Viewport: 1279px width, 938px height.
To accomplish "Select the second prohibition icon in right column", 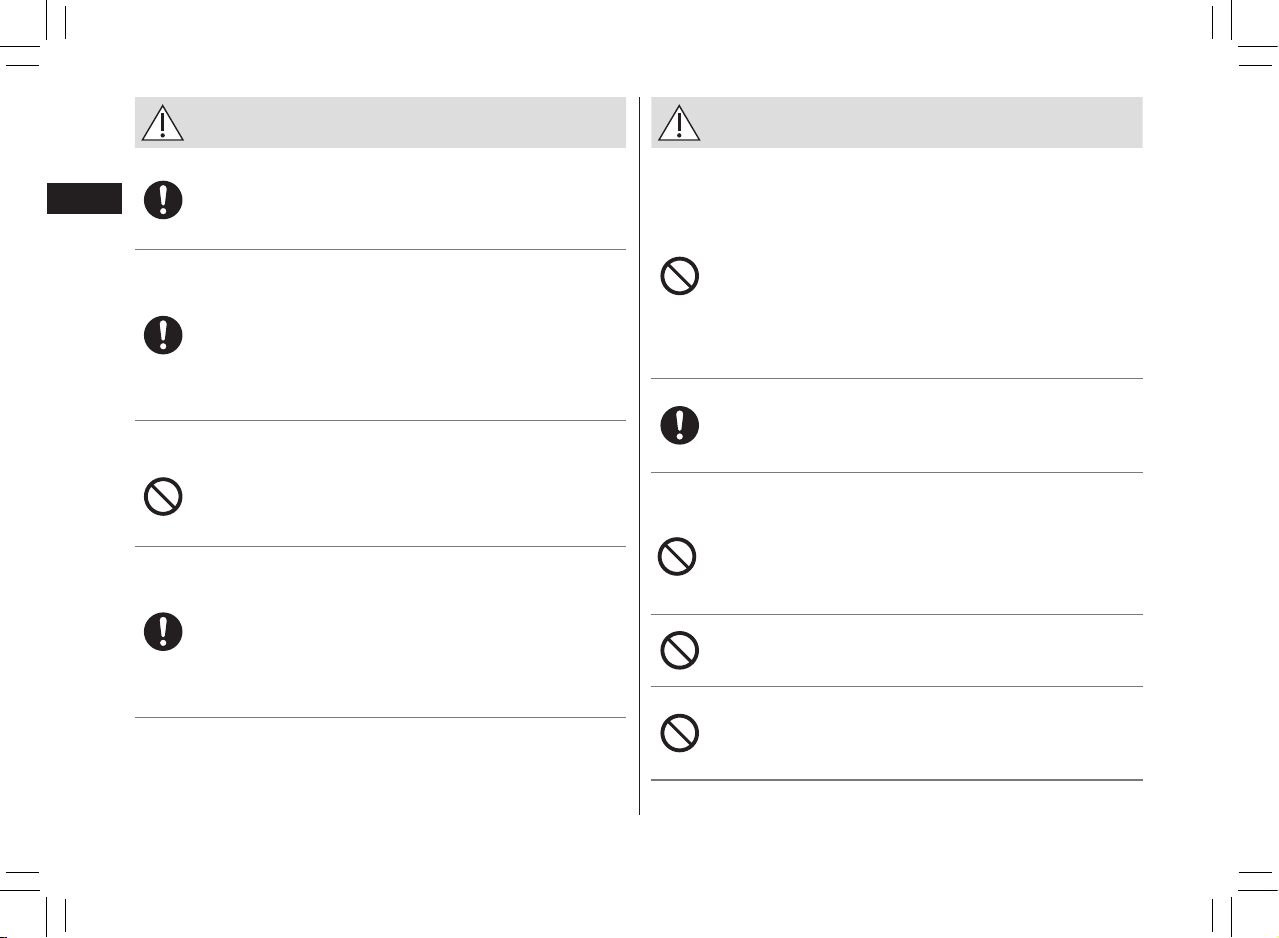I will [677, 557].
